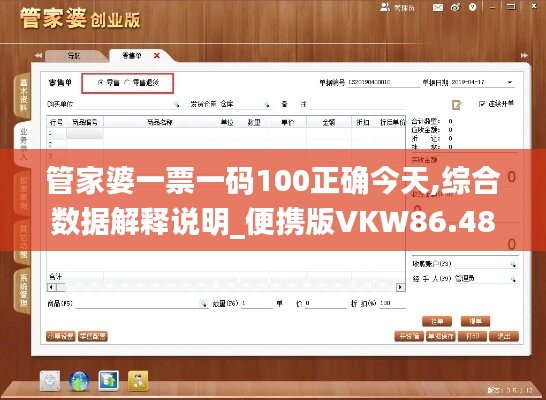Open the help question-mark icon
This screenshot has height=400, width=546.
(x=472, y=7)
